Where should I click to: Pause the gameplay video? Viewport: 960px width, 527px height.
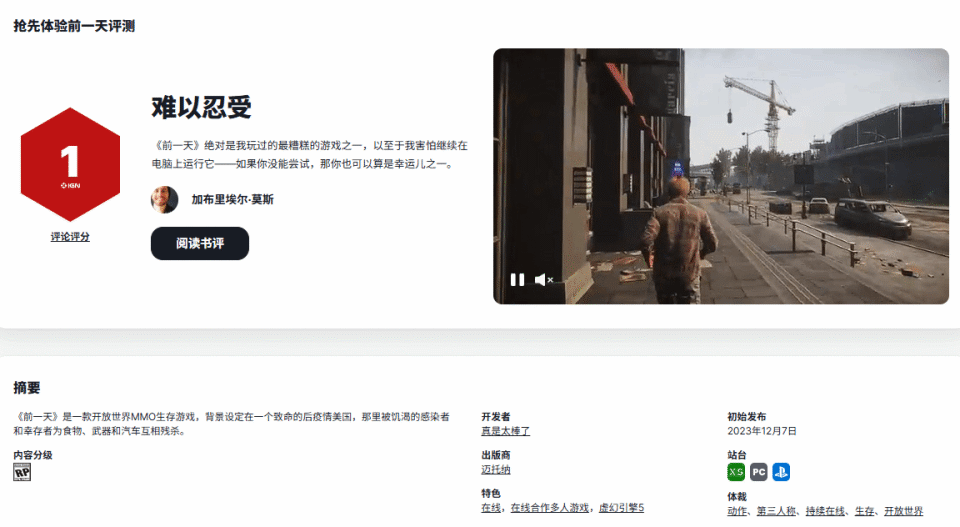(x=517, y=280)
